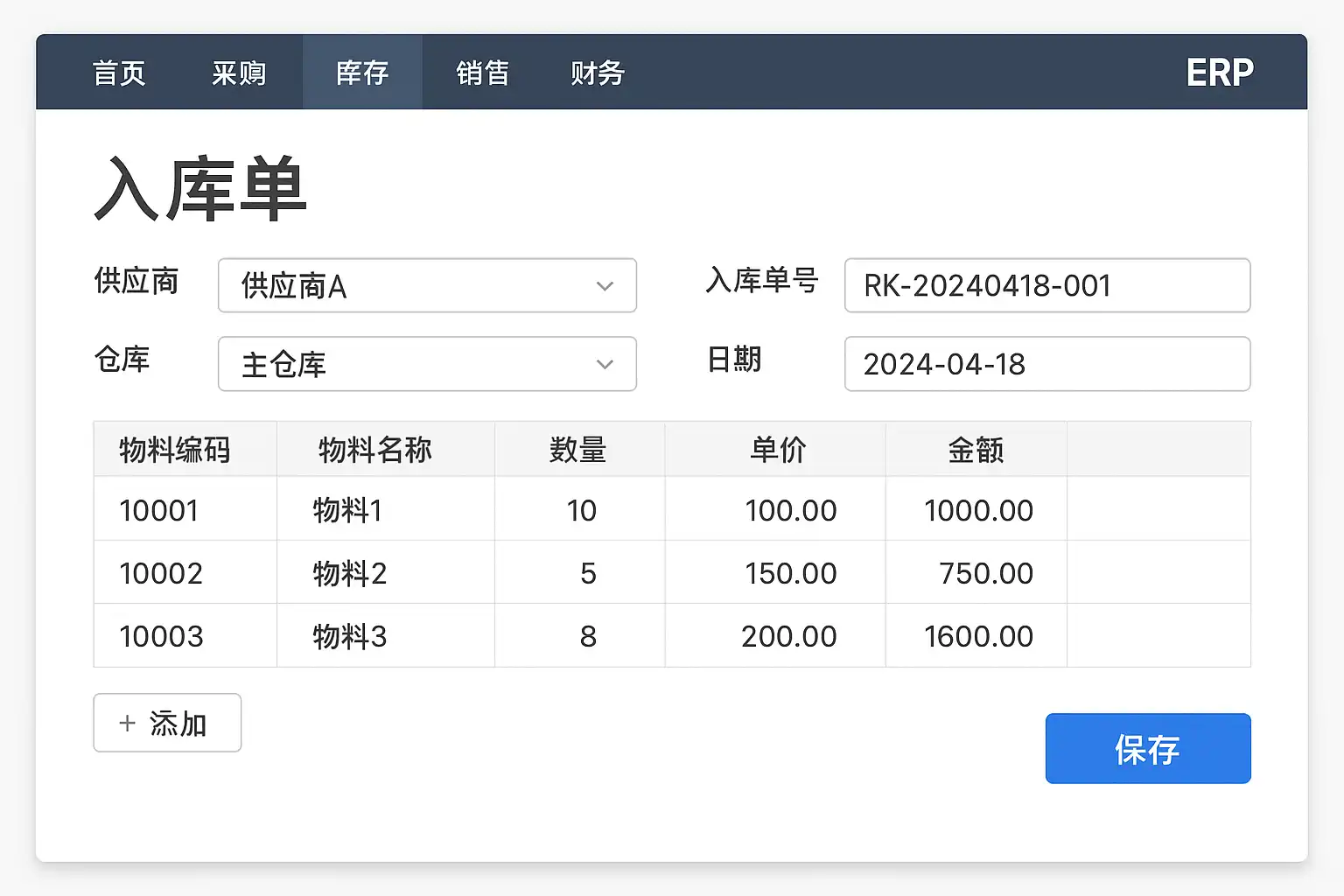Screen dimensions: 1344x896
Task: Click the 日期 field showing 2024-04-18
Action: [1046, 364]
